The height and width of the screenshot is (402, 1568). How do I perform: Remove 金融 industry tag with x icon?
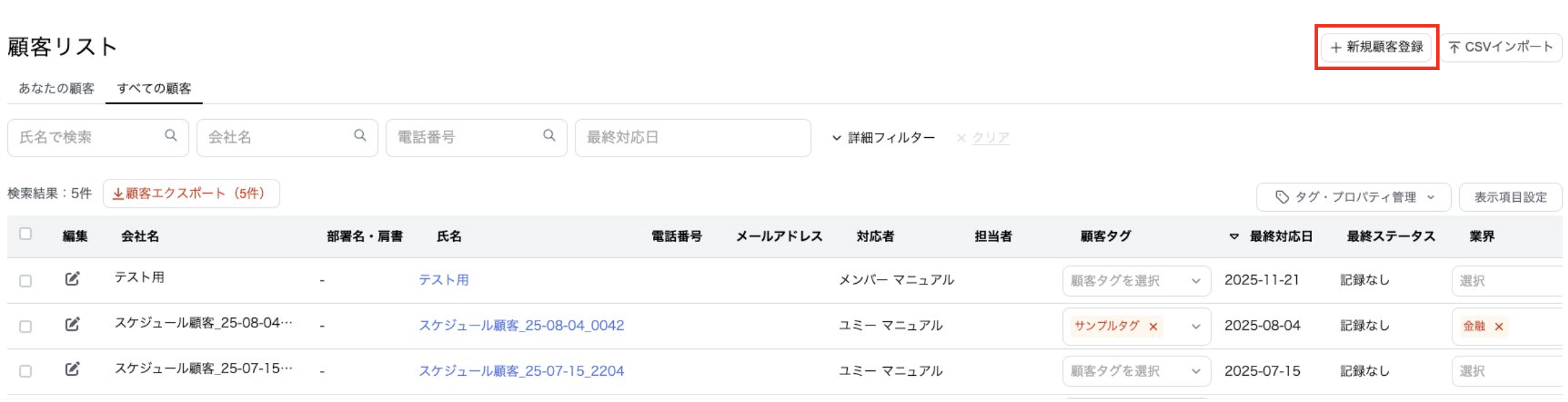[x=1499, y=327]
